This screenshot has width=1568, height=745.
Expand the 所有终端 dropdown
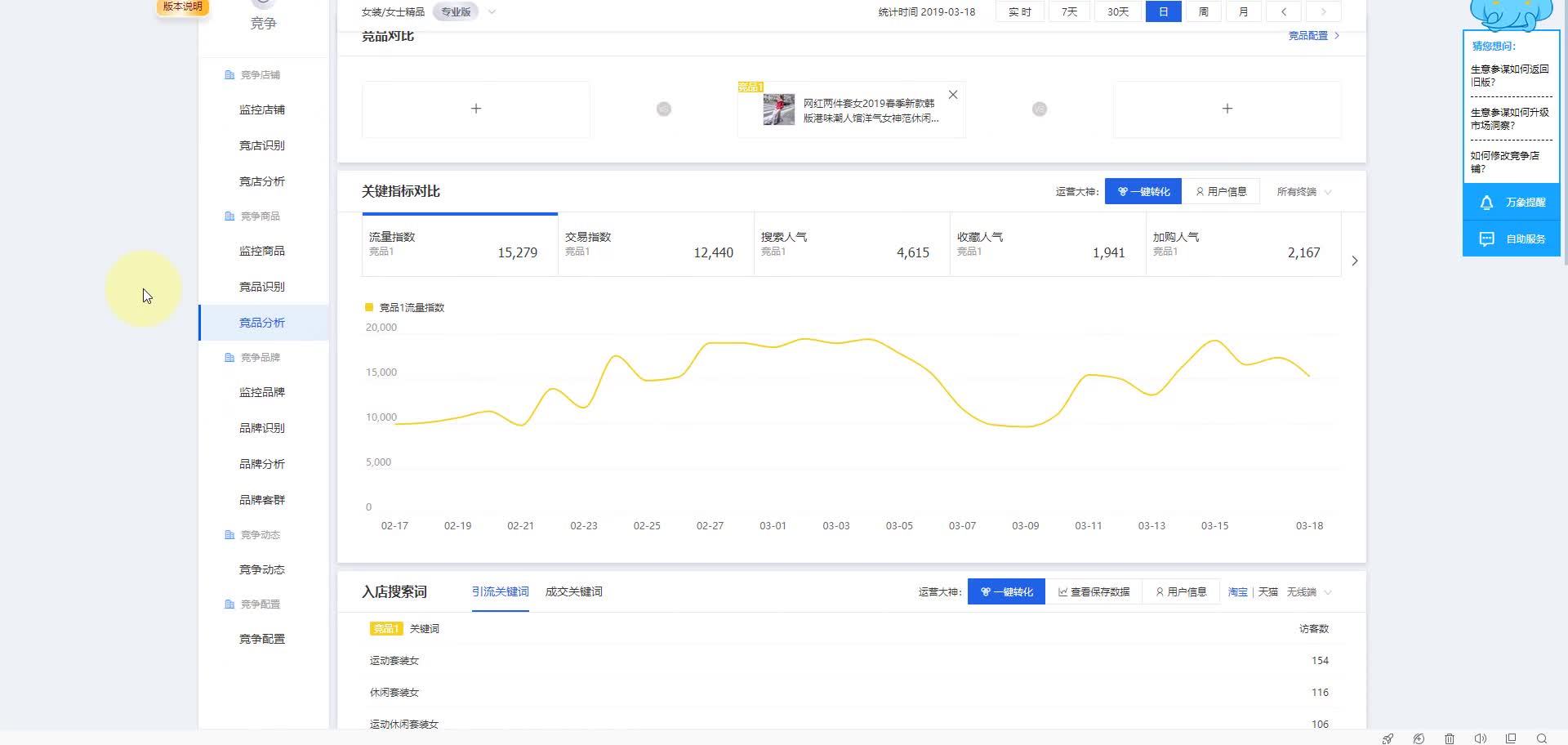[1304, 192]
